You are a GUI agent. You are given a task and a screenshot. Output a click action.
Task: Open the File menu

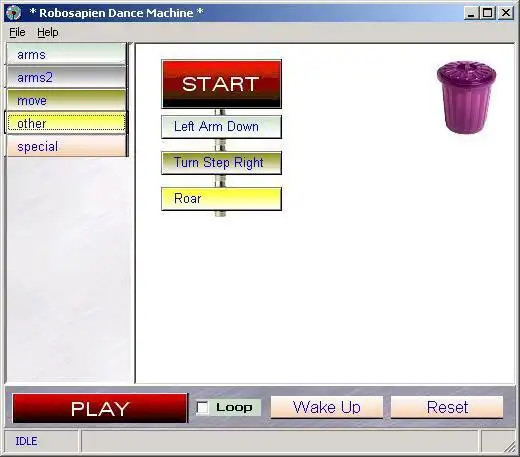coord(17,32)
